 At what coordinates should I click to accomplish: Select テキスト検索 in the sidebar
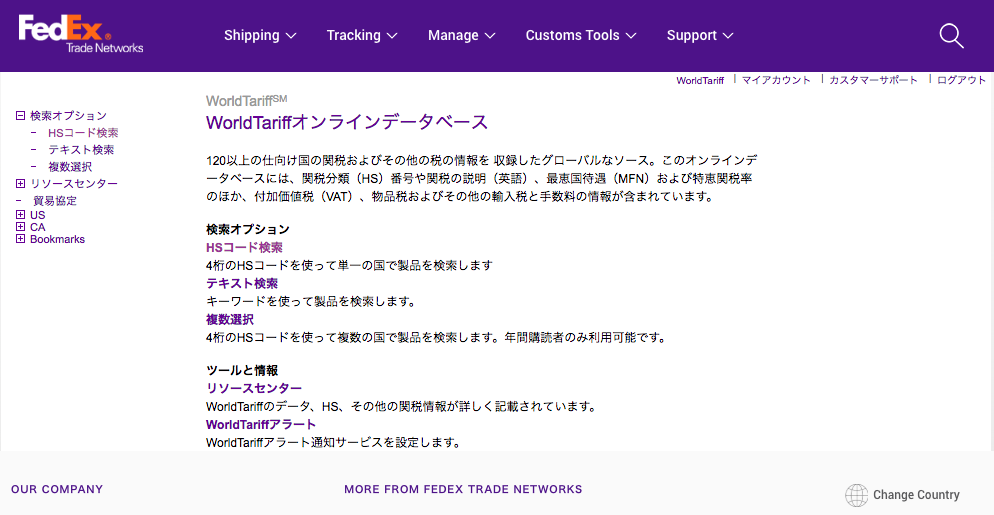pos(81,150)
